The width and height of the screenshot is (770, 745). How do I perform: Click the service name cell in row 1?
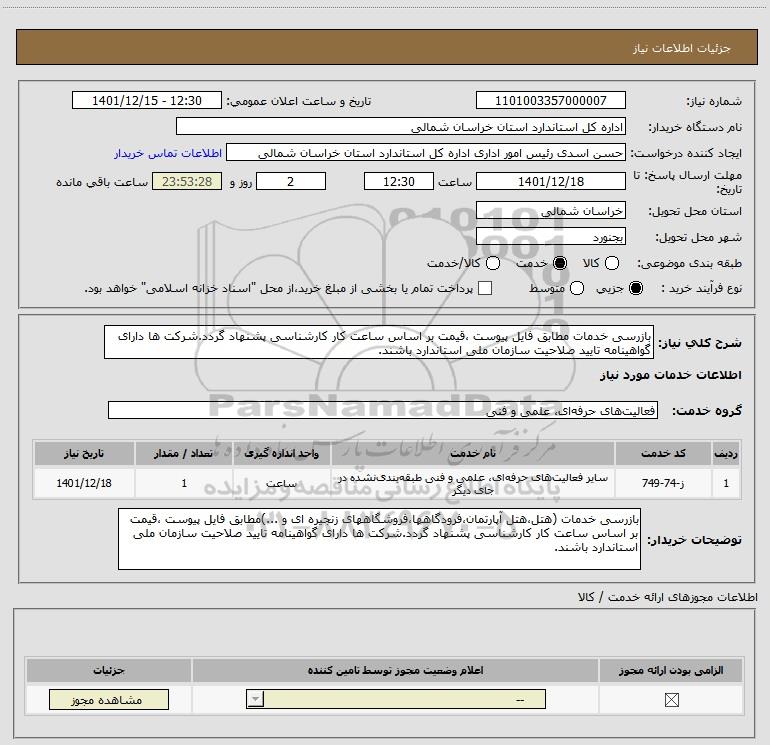[473, 483]
